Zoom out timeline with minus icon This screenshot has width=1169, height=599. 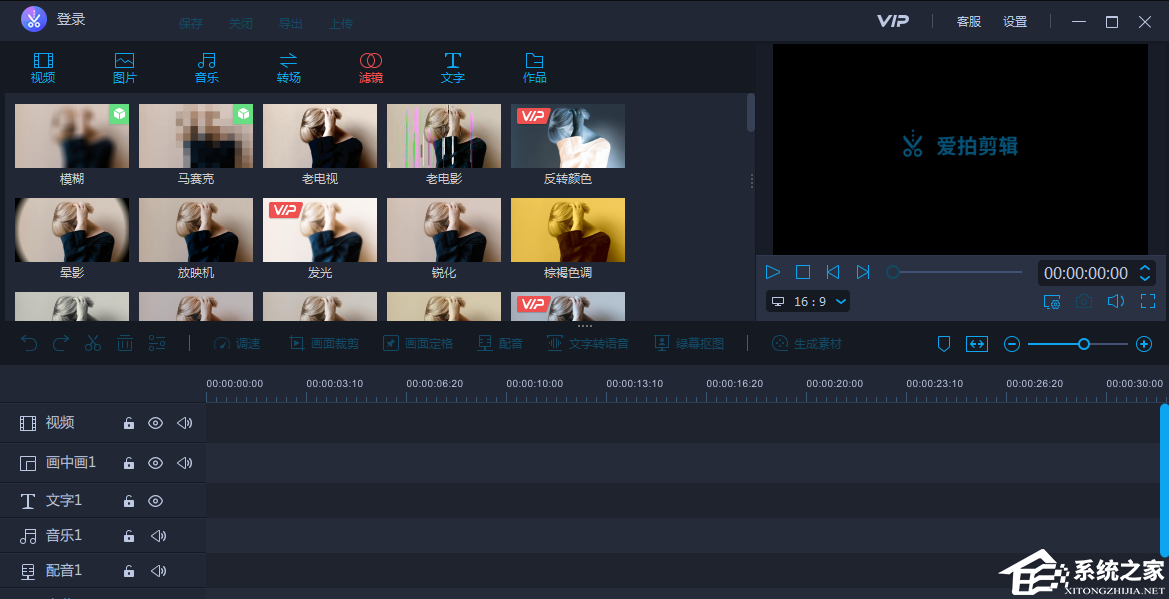pyautogui.click(x=1012, y=344)
